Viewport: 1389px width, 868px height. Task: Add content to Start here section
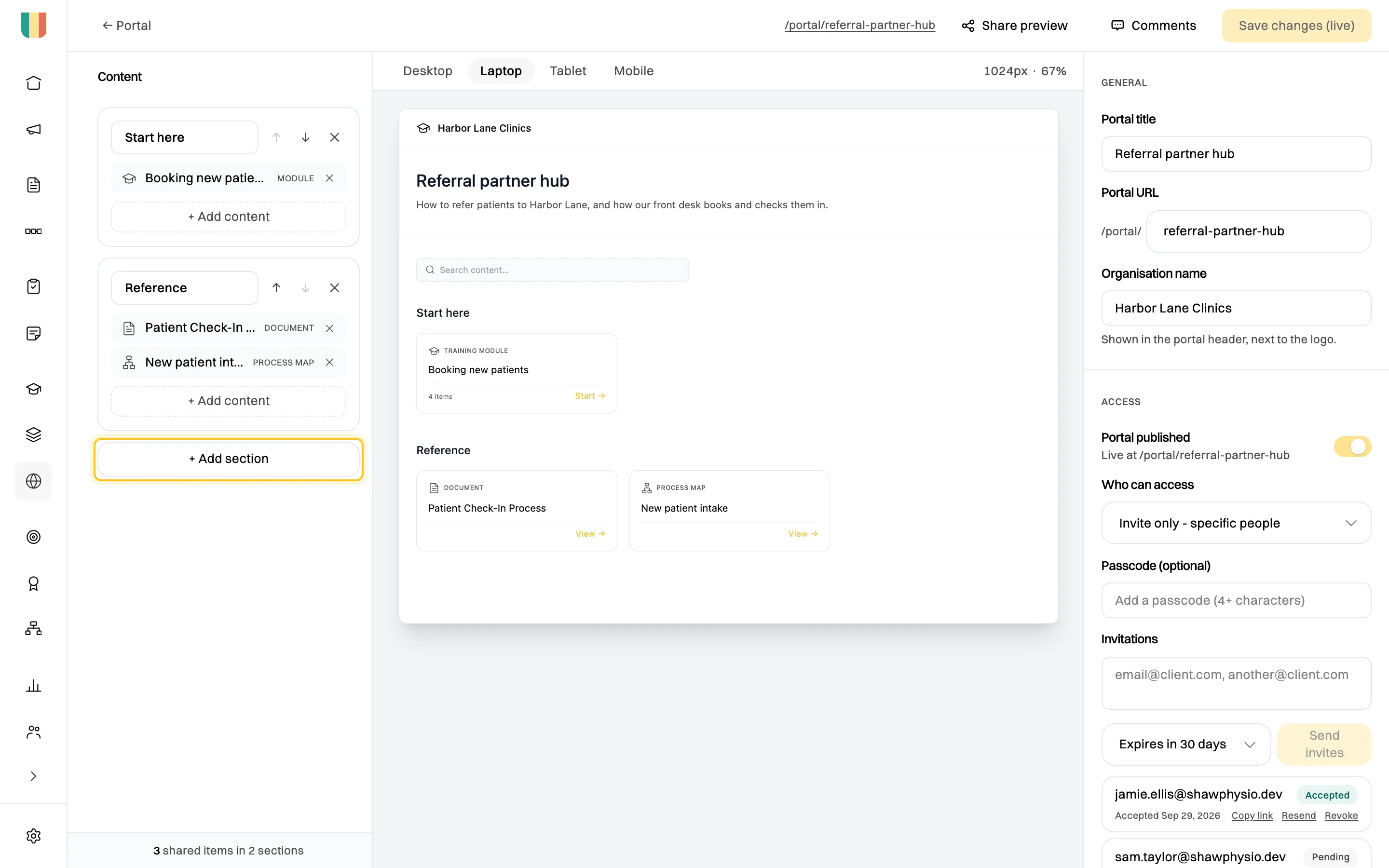[229, 217]
